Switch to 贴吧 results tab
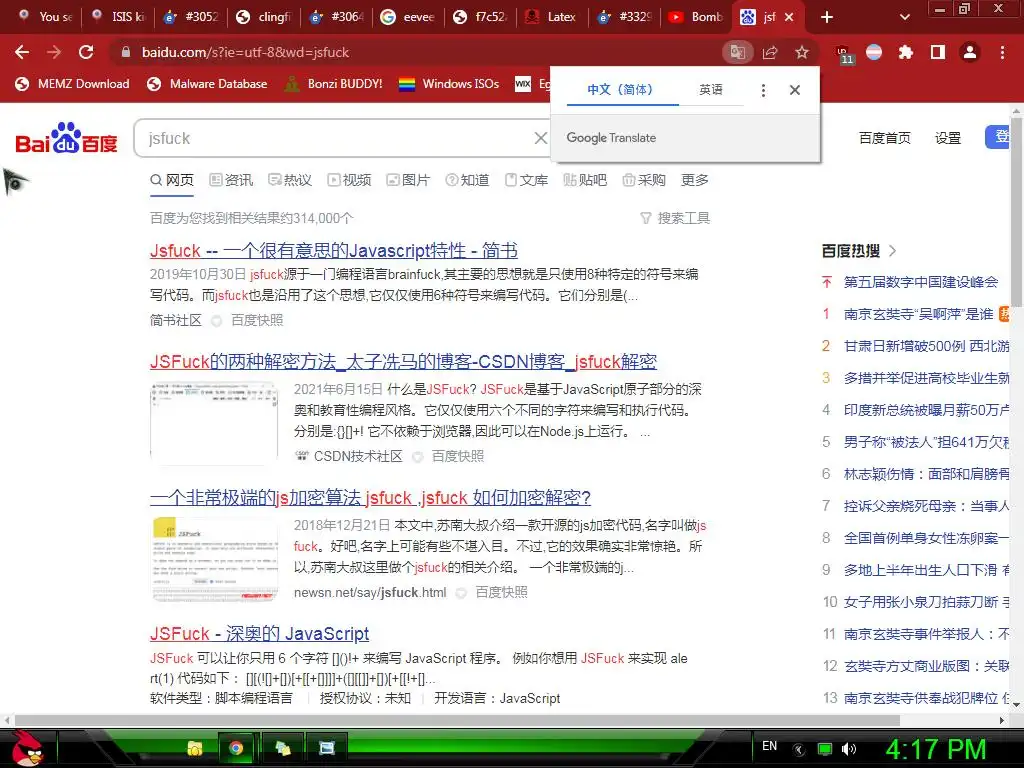This screenshot has height=768, width=1024. pos(585,180)
